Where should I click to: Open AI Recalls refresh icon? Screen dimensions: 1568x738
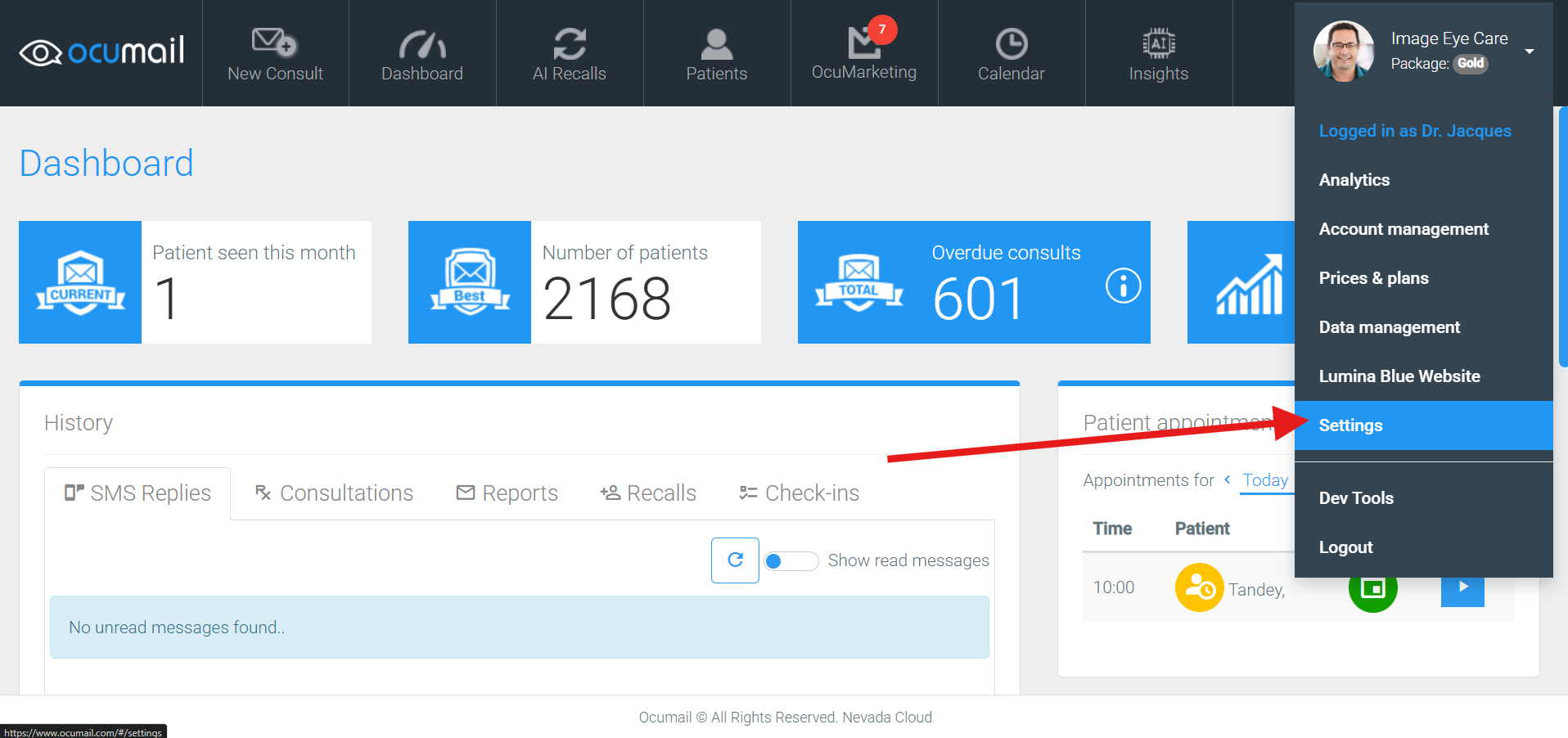tap(570, 44)
